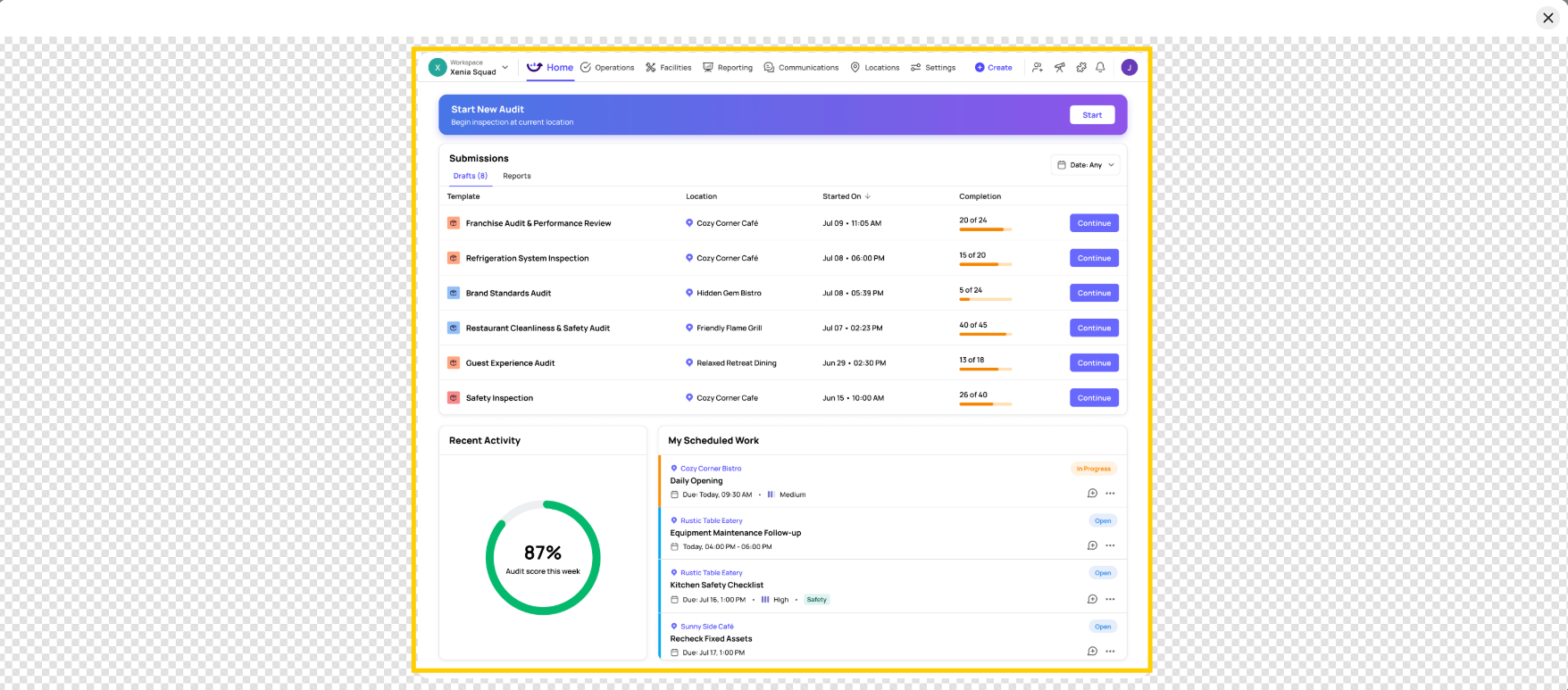
Task: Open the Operations menu
Action: [x=607, y=68]
